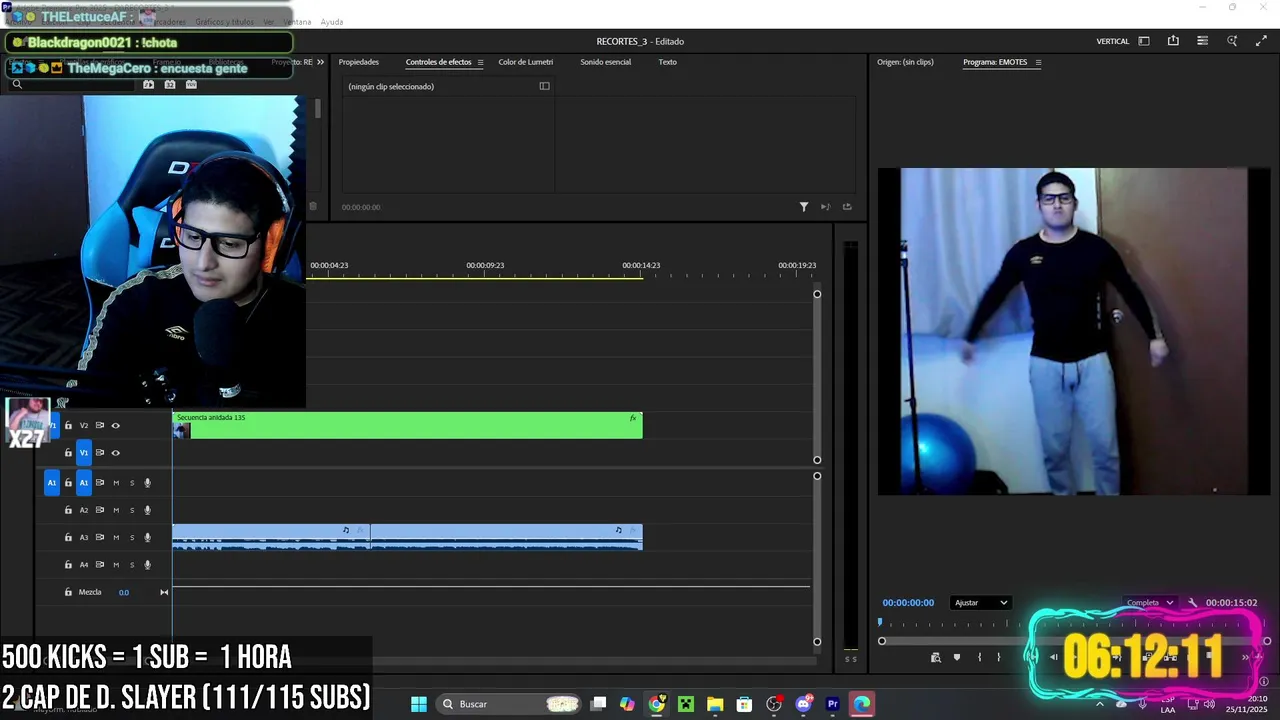
Task: Solo audio track A1
Action: point(132,483)
